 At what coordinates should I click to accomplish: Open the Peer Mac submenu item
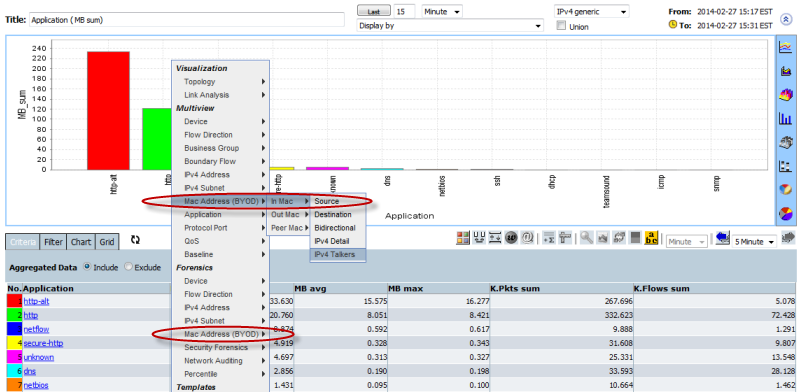(289, 228)
